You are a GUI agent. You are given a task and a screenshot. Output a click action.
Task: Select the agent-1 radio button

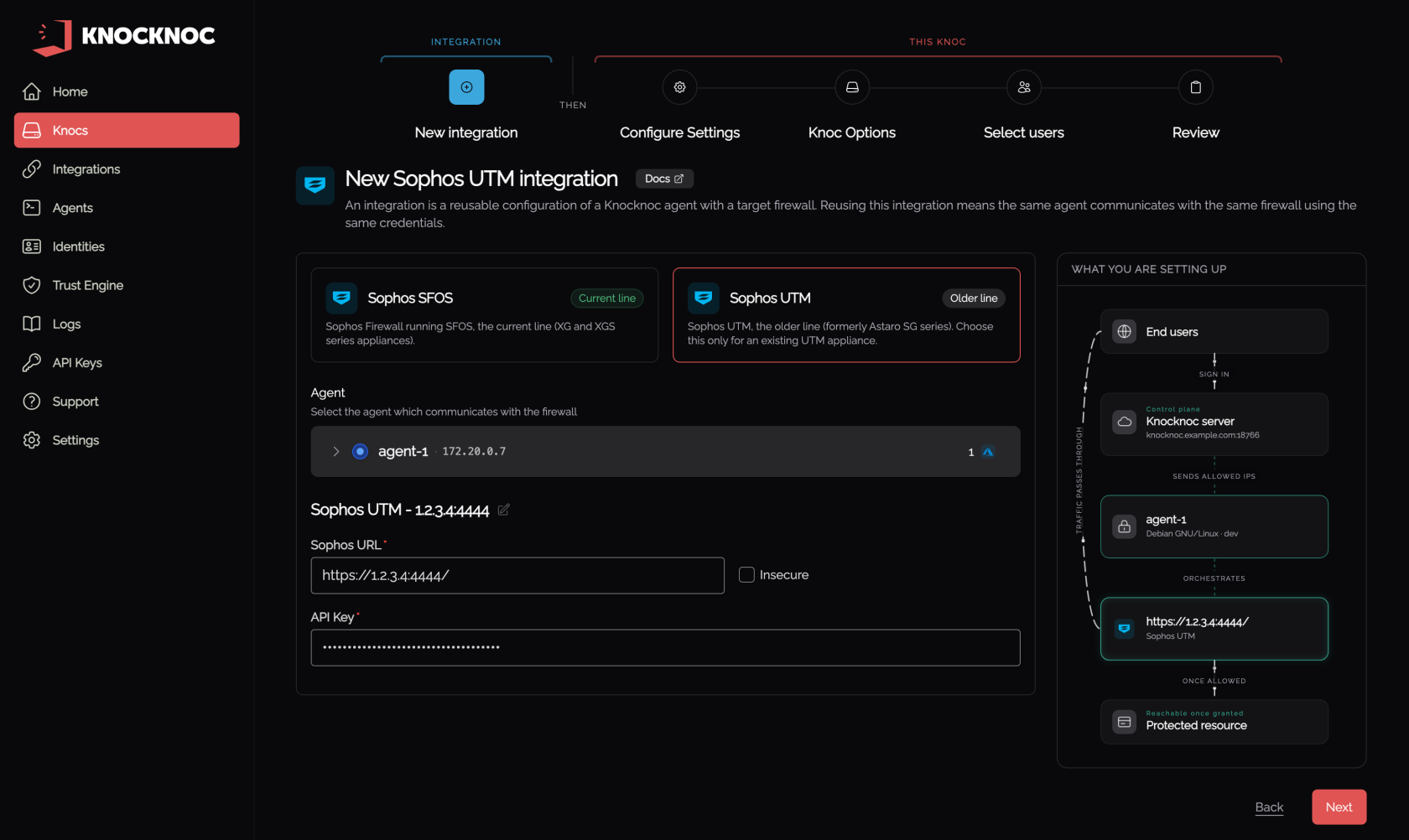360,452
